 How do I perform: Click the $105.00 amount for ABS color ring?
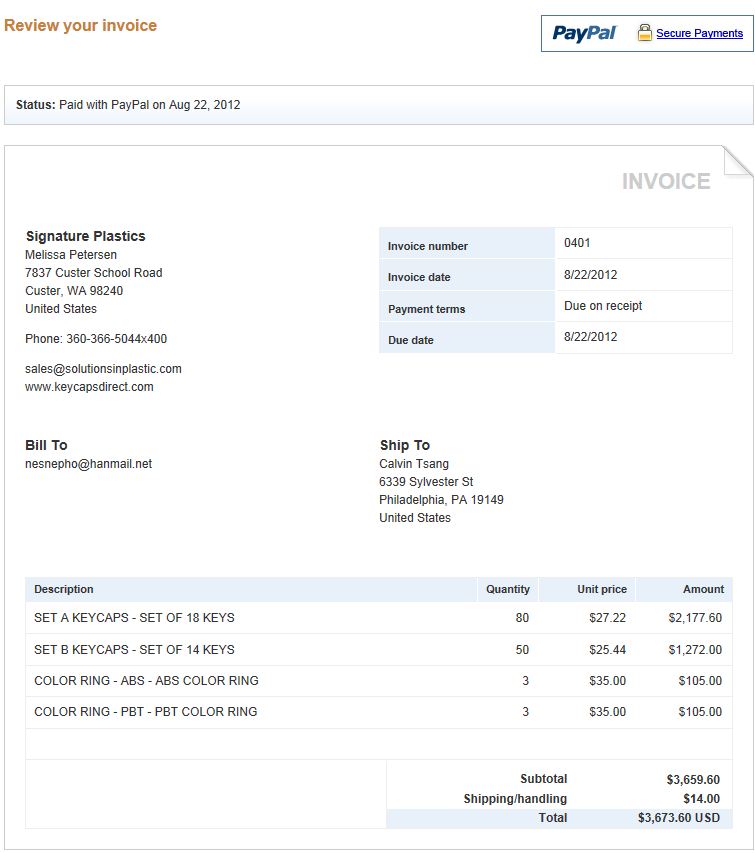point(700,681)
